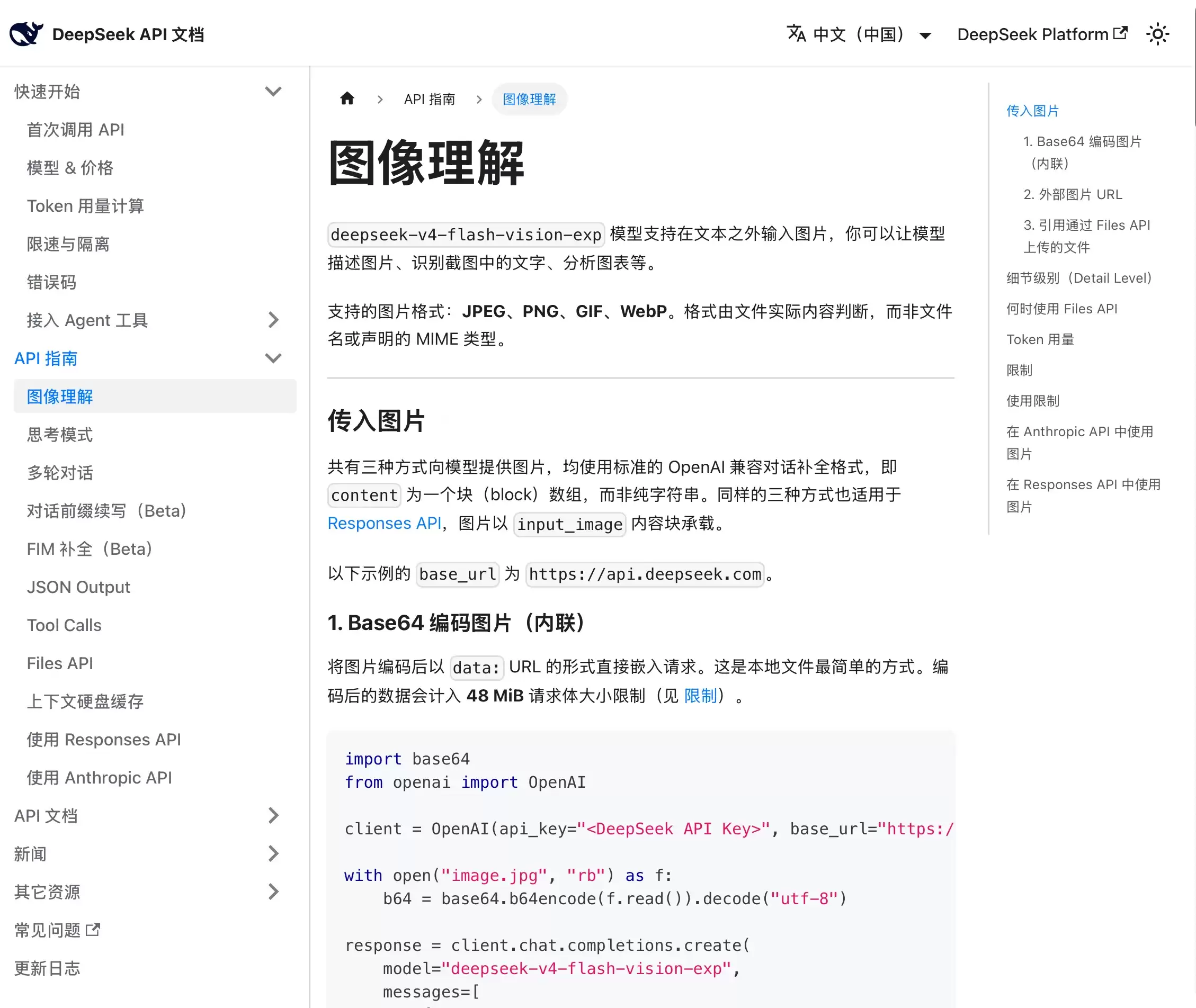Jump to 限制 in table of contents
This screenshot has width=1196, height=1008.
click(1019, 370)
